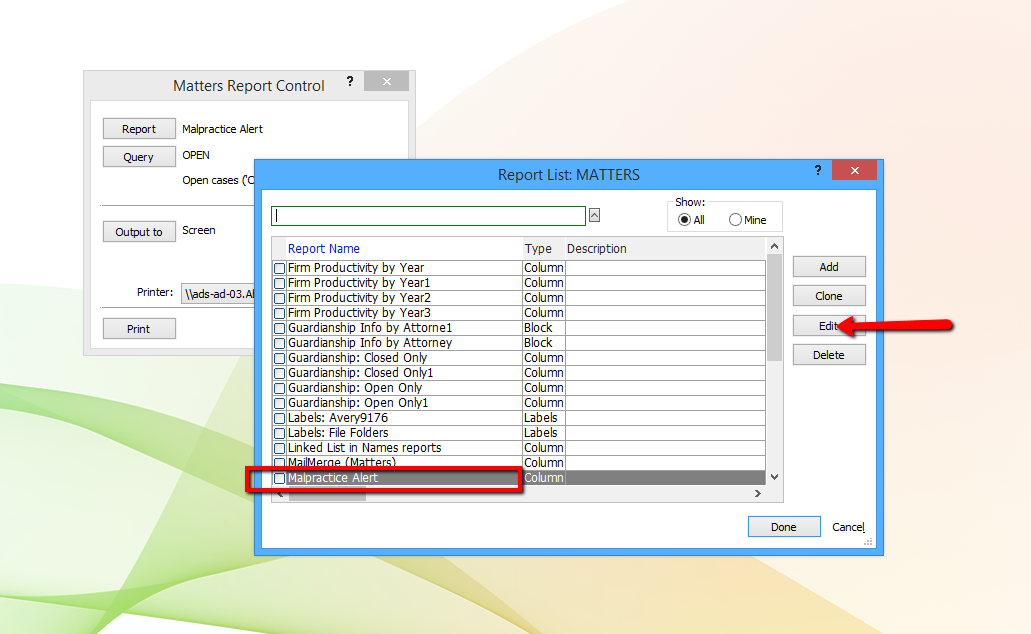Viewport: 1031px width, 634px height.
Task: Check the box for Firm Productivity by Year1
Action: click(279, 283)
